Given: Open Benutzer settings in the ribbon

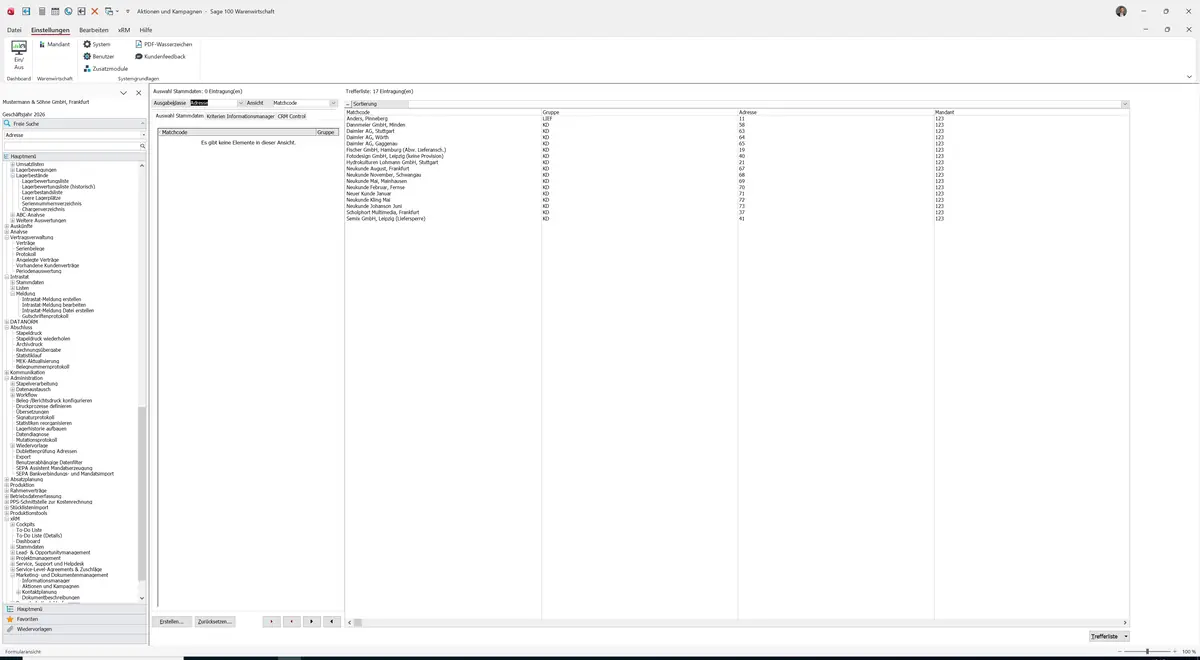Looking at the screenshot, I should click(x=99, y=56).
